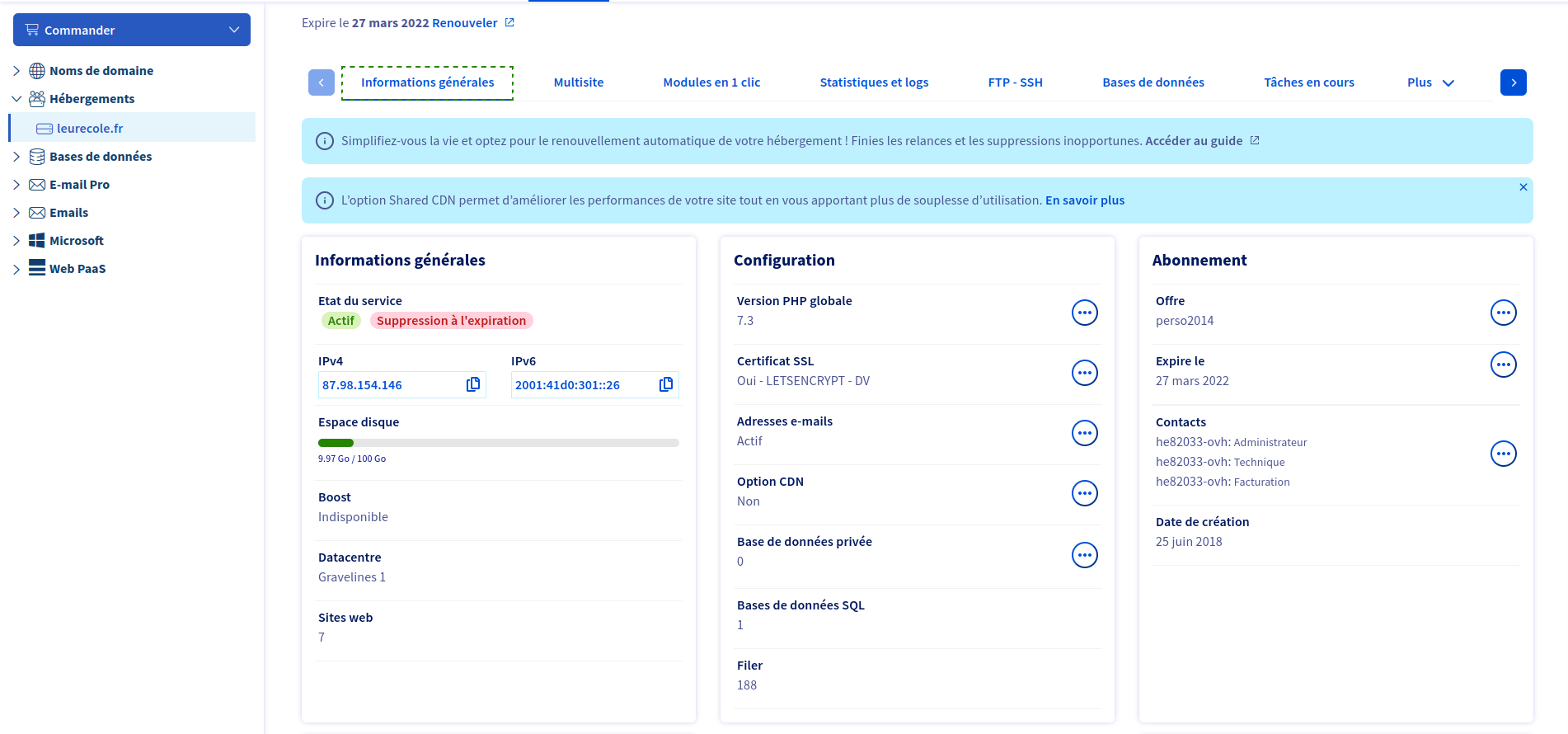Switch to the Multisite tab
Image resolution: width=1568 pixels, height=734 pixels.
click(x=578, y=82)
